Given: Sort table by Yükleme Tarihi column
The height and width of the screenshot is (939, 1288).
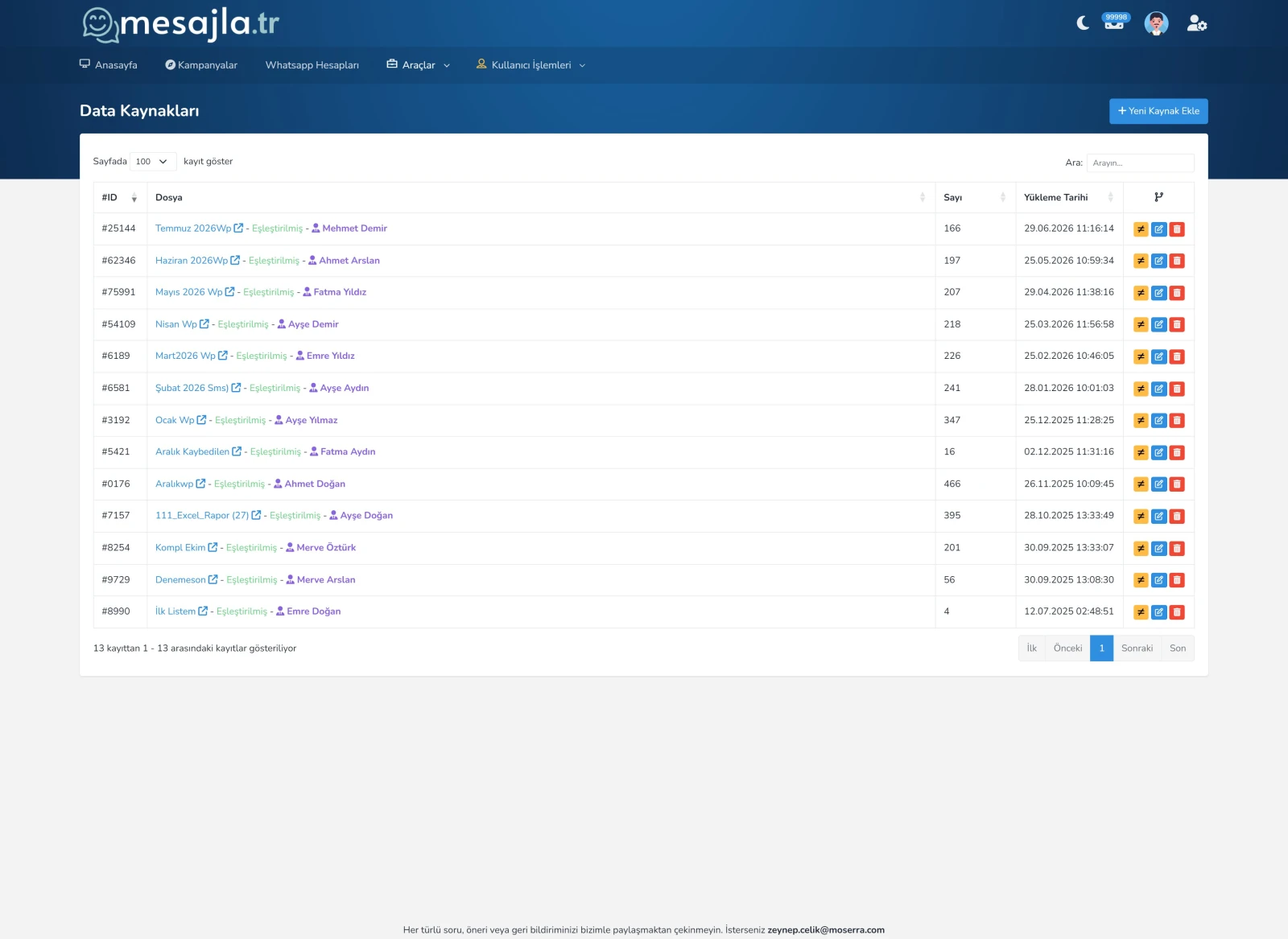Looking at the screenshot, I should (1069, 198).
